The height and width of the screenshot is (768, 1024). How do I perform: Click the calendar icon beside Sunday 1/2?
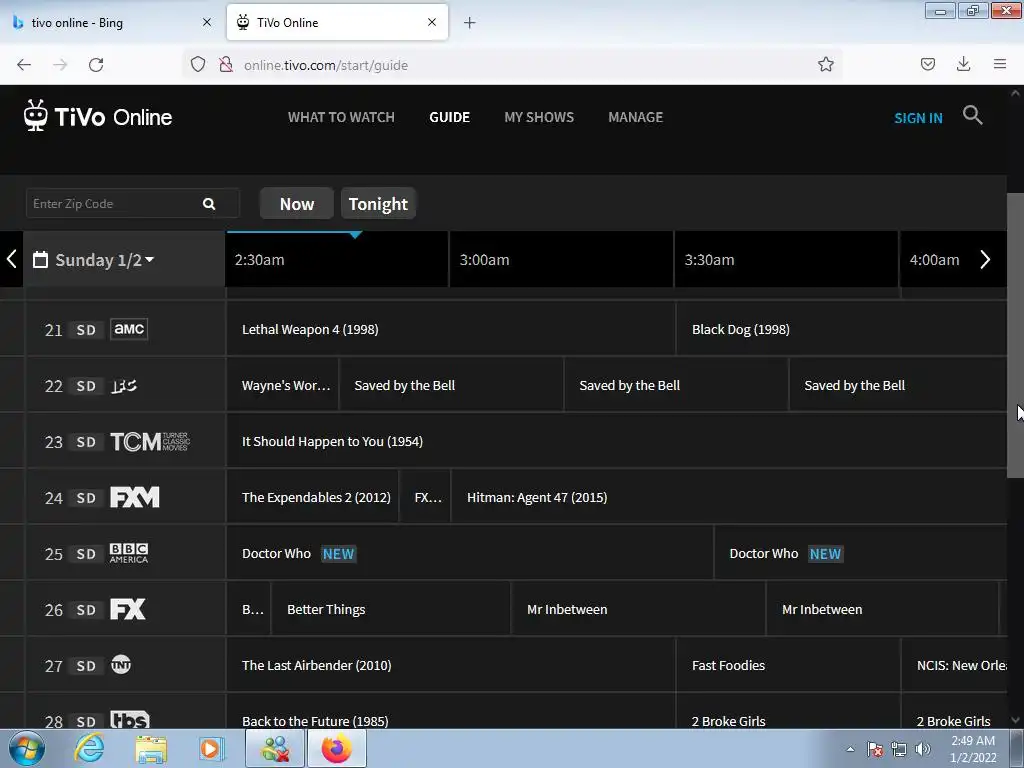click(40, 259)
